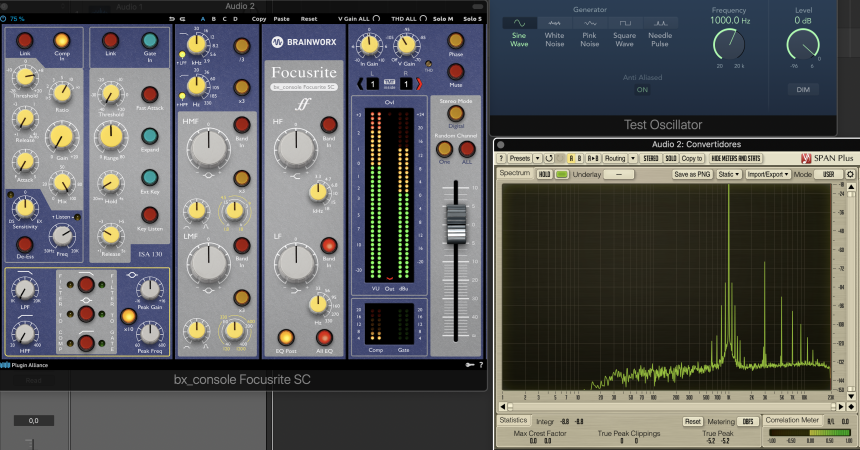Viewport: 860px width, 450px height.
Task: Open the key license icon in bx_console
Action: 470,364
